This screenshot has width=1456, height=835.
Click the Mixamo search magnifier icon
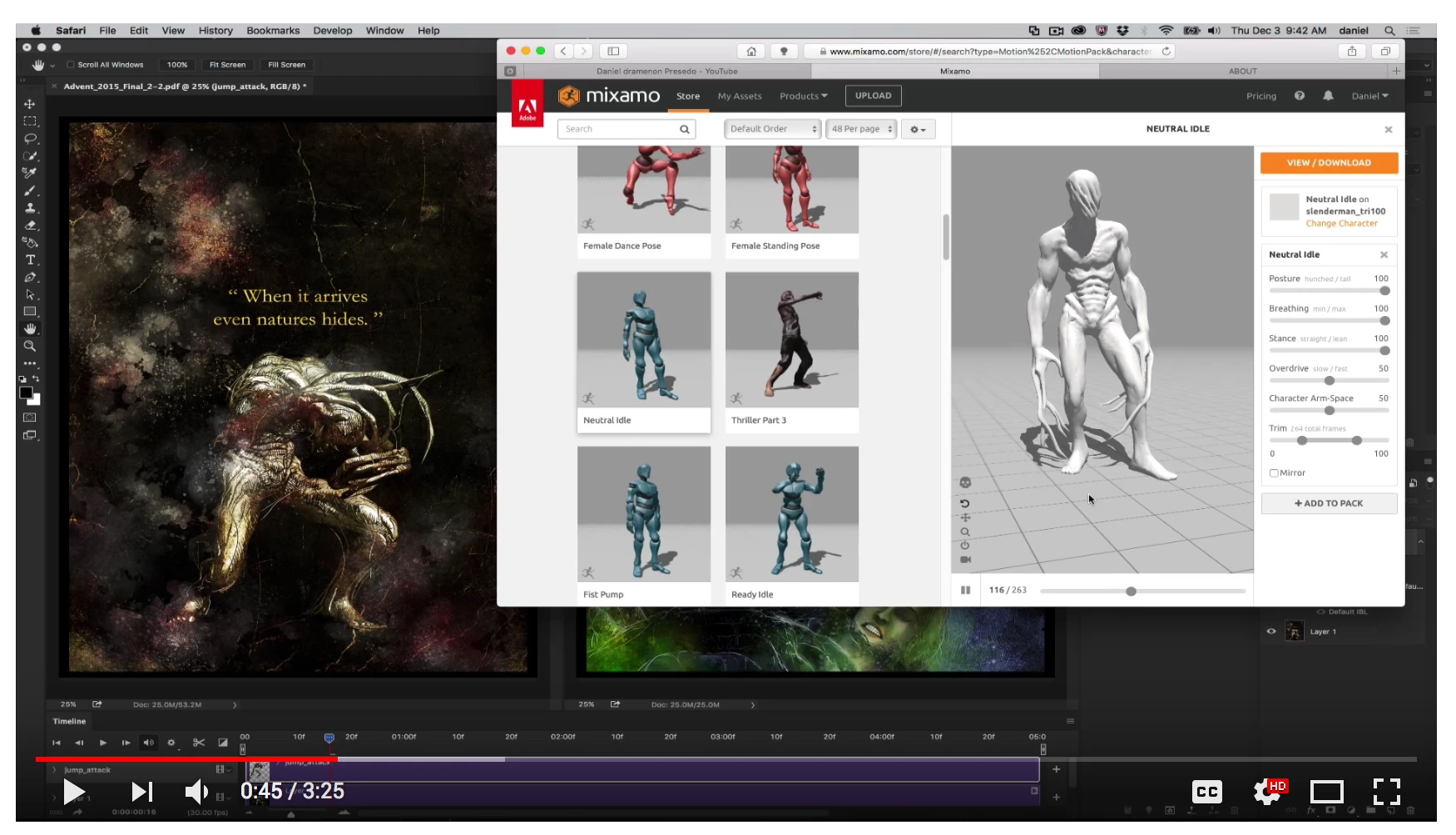pos(685,129)
